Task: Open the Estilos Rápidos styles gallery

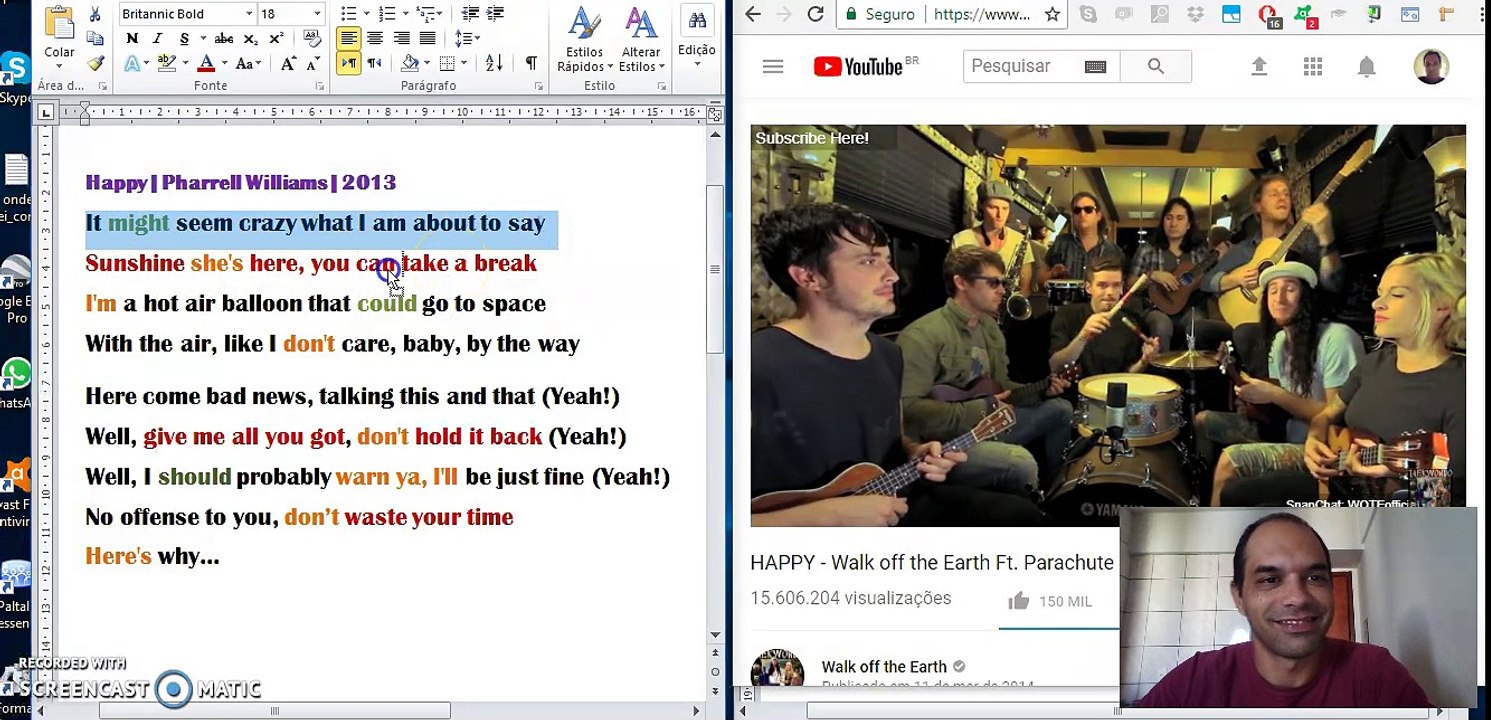Action: tap(584, 39)
